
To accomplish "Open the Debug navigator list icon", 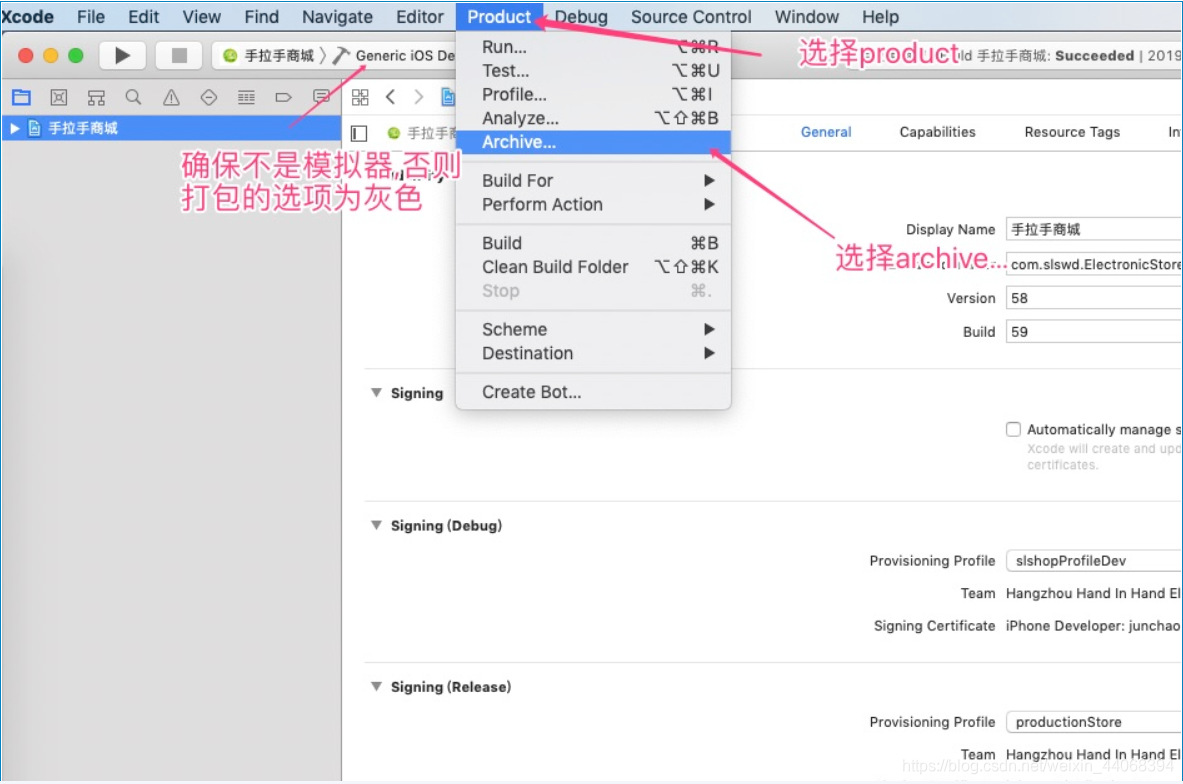I will pyautogui.click(x=246, y=97).
